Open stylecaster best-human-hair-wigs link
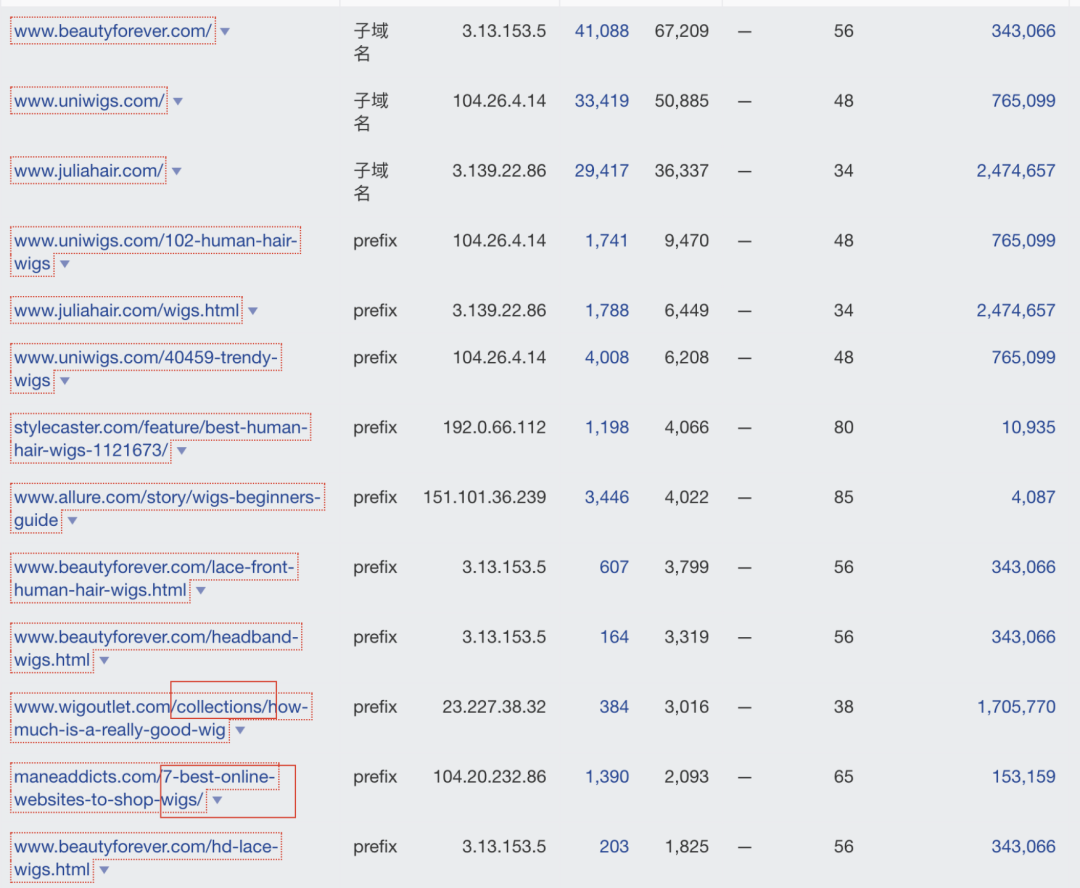Viewport: 1080px width, 888px height. 160,439
